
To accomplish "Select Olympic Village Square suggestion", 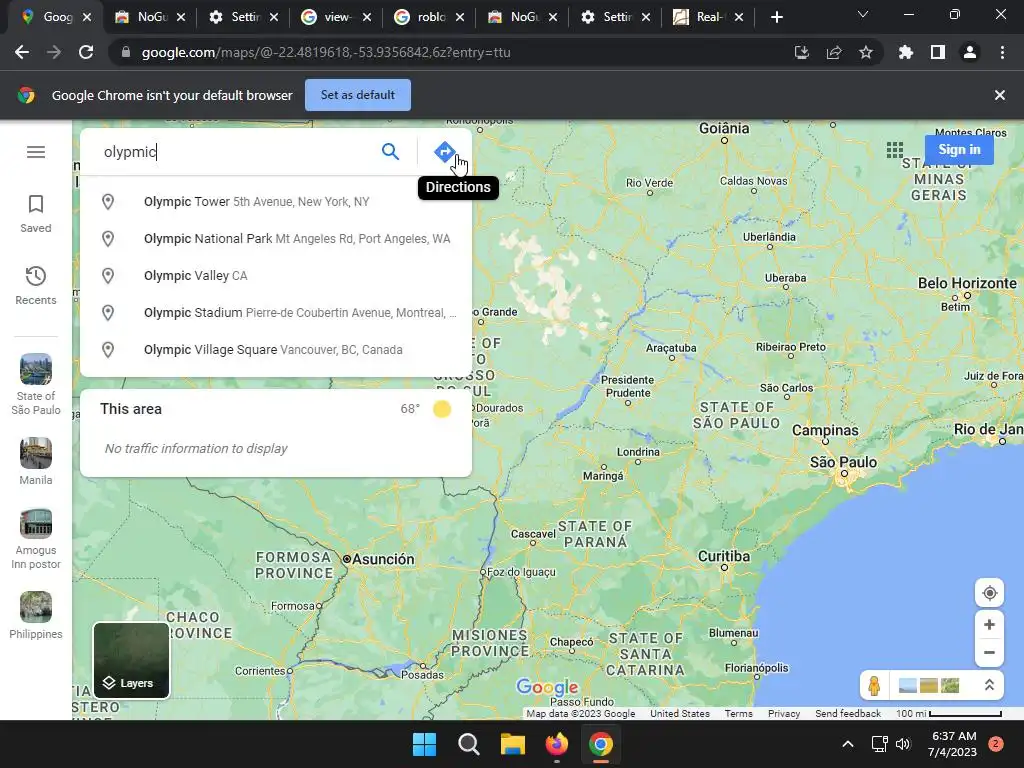I will pyautogui.click(x=276, y=350).
